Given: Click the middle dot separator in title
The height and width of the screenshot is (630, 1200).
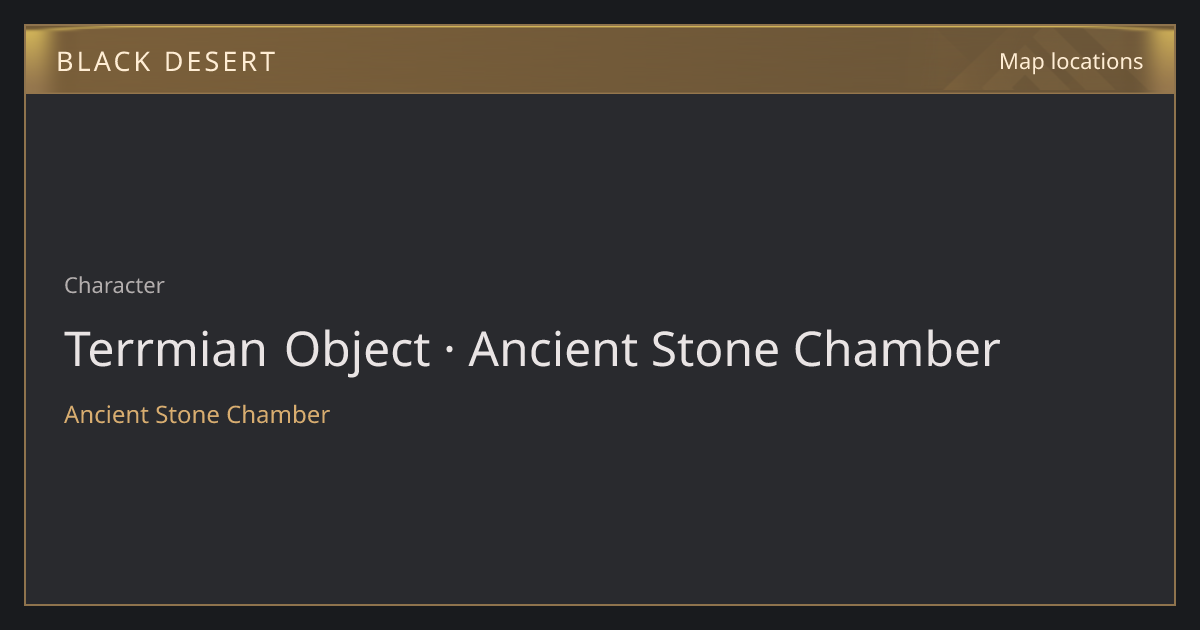Looking at the screenshot, I should point(449,352).
